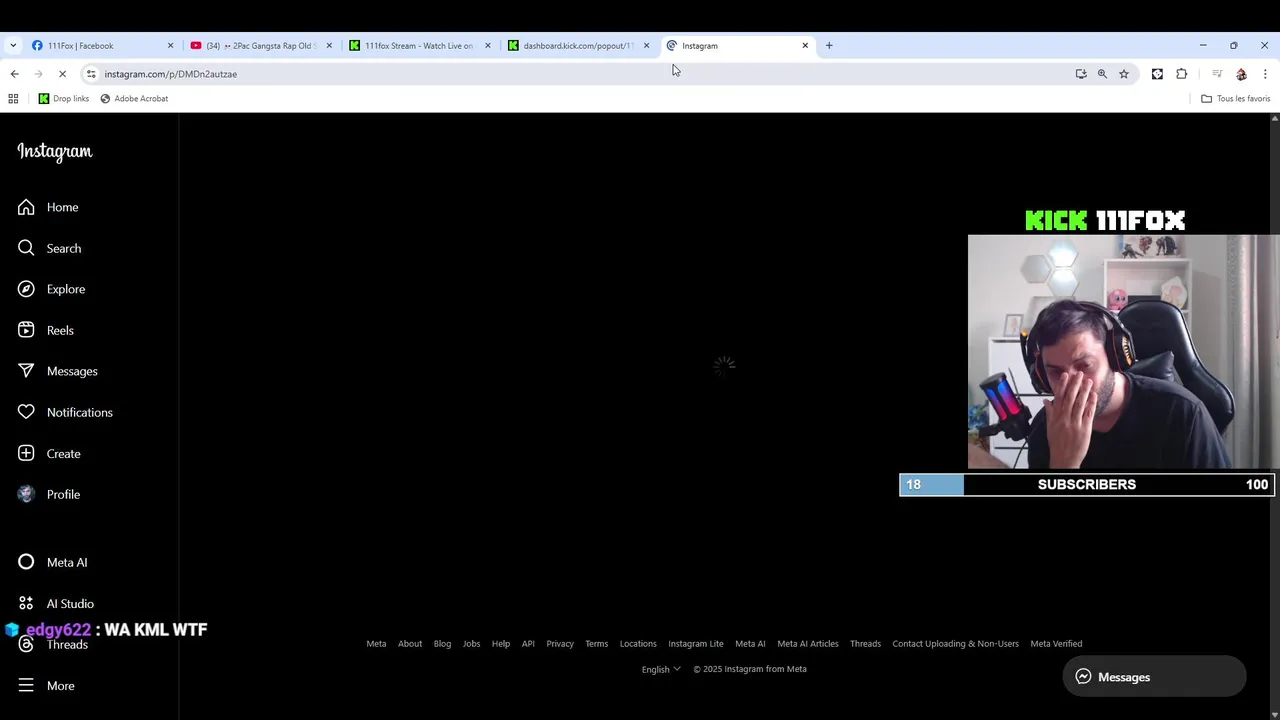This screenshot has width=1280, height=720.
Task: Open new browser tab with plus
Action: pos(829,45)
